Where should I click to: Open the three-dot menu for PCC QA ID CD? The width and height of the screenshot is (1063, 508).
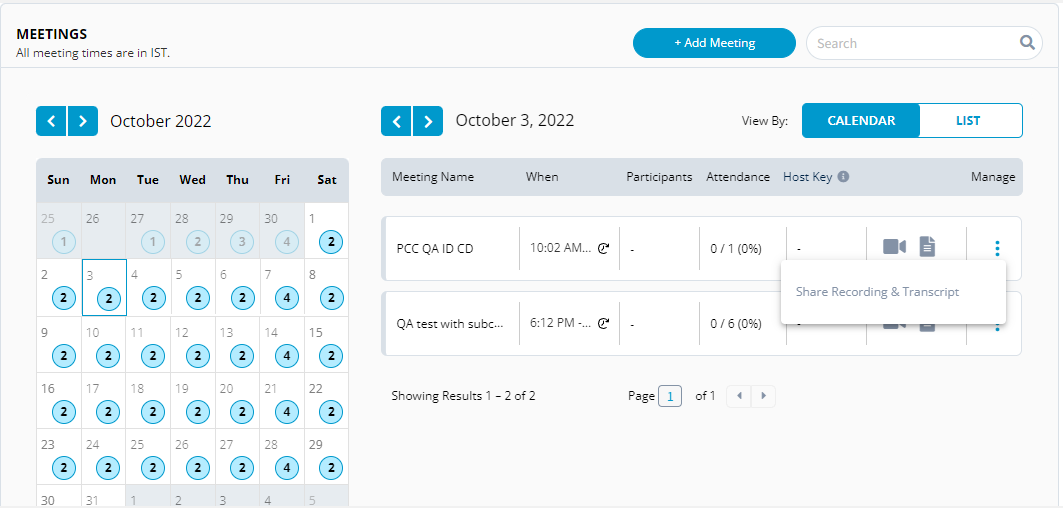997,248
